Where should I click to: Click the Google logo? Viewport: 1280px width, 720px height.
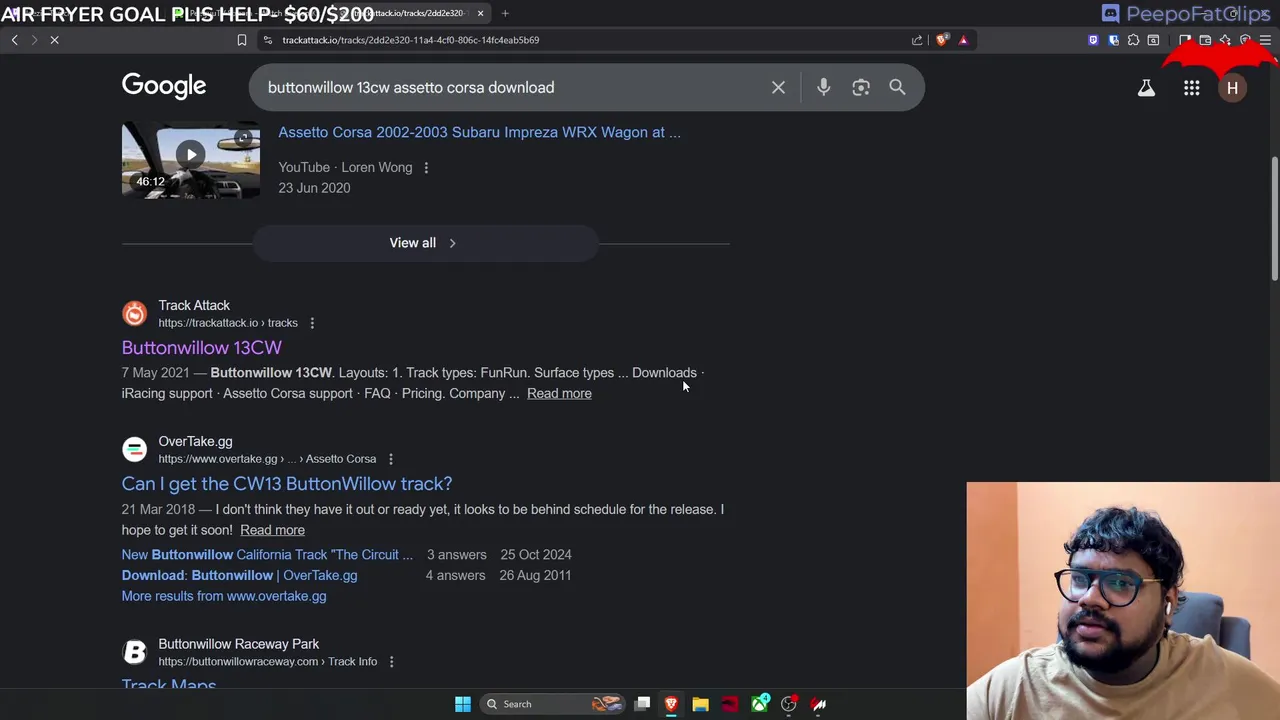(164, 86)
